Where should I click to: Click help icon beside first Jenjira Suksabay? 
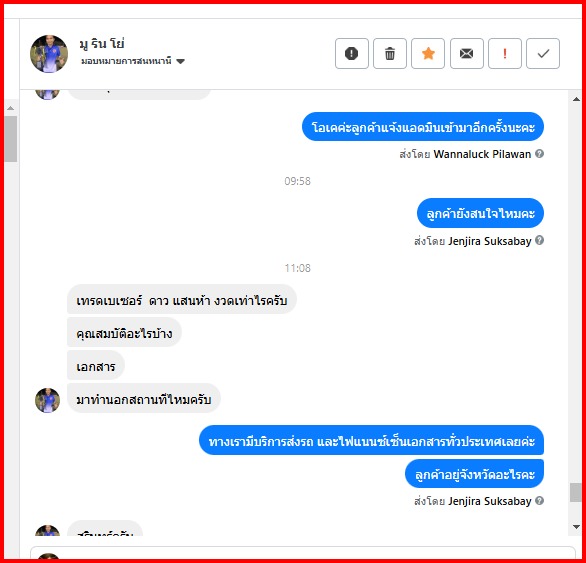coord(539,240)
